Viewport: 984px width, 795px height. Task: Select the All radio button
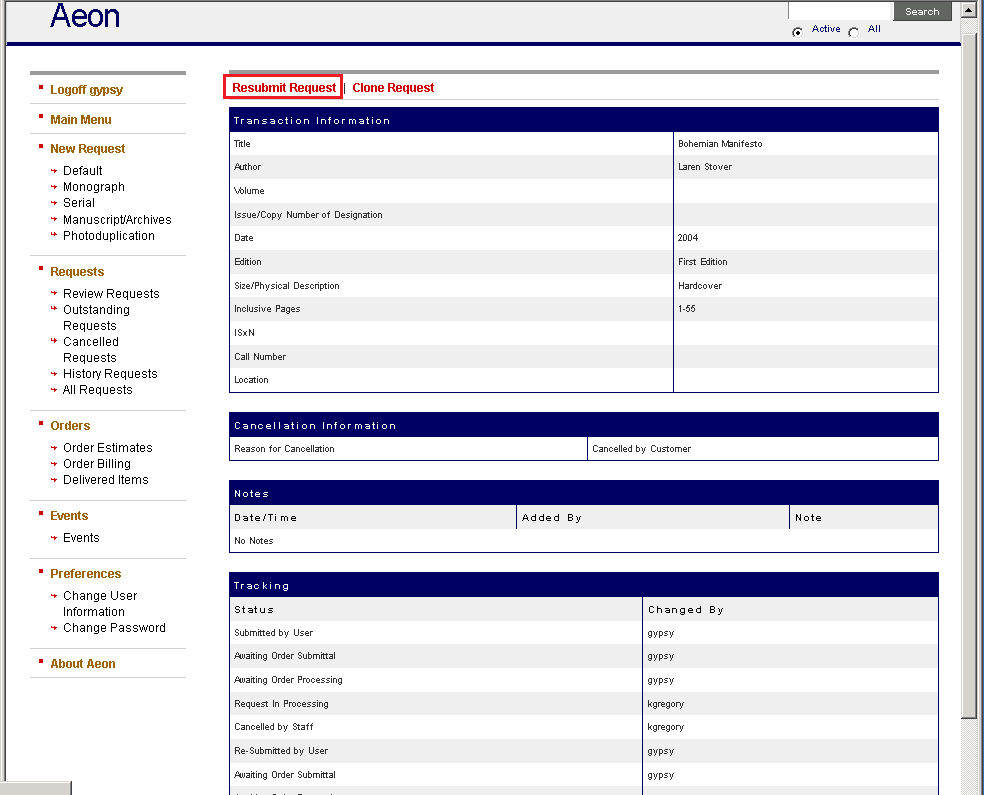(854, 30)
